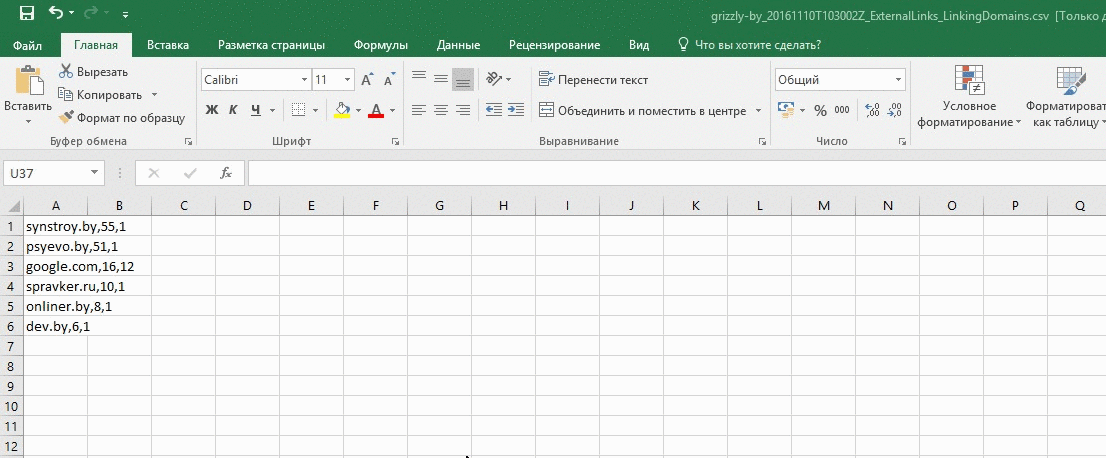
Task: Undo the last action
Action: click(x=56, y=13)
